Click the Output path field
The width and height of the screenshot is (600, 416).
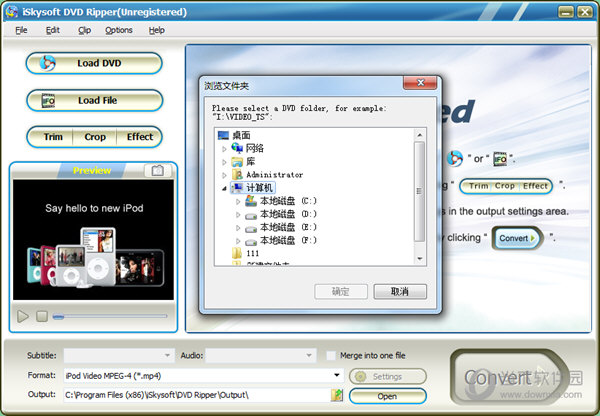point(197,395)
